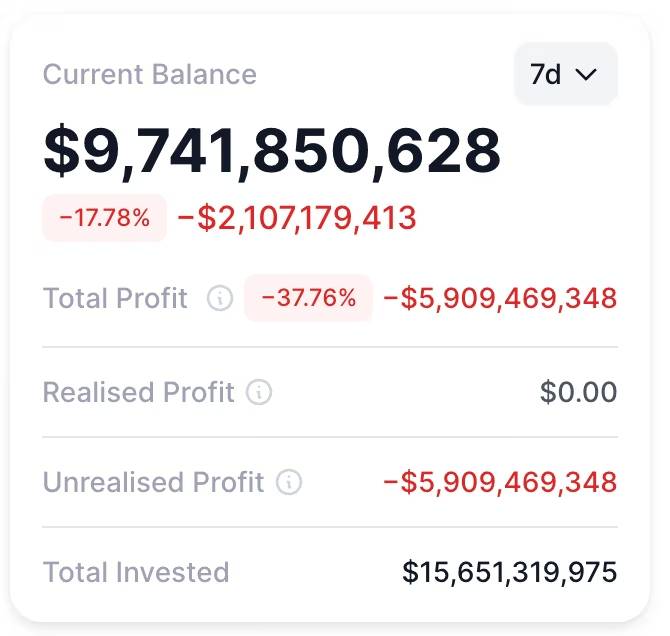Click the $15,651,319,975 Total Invested value

click(510, 572)
